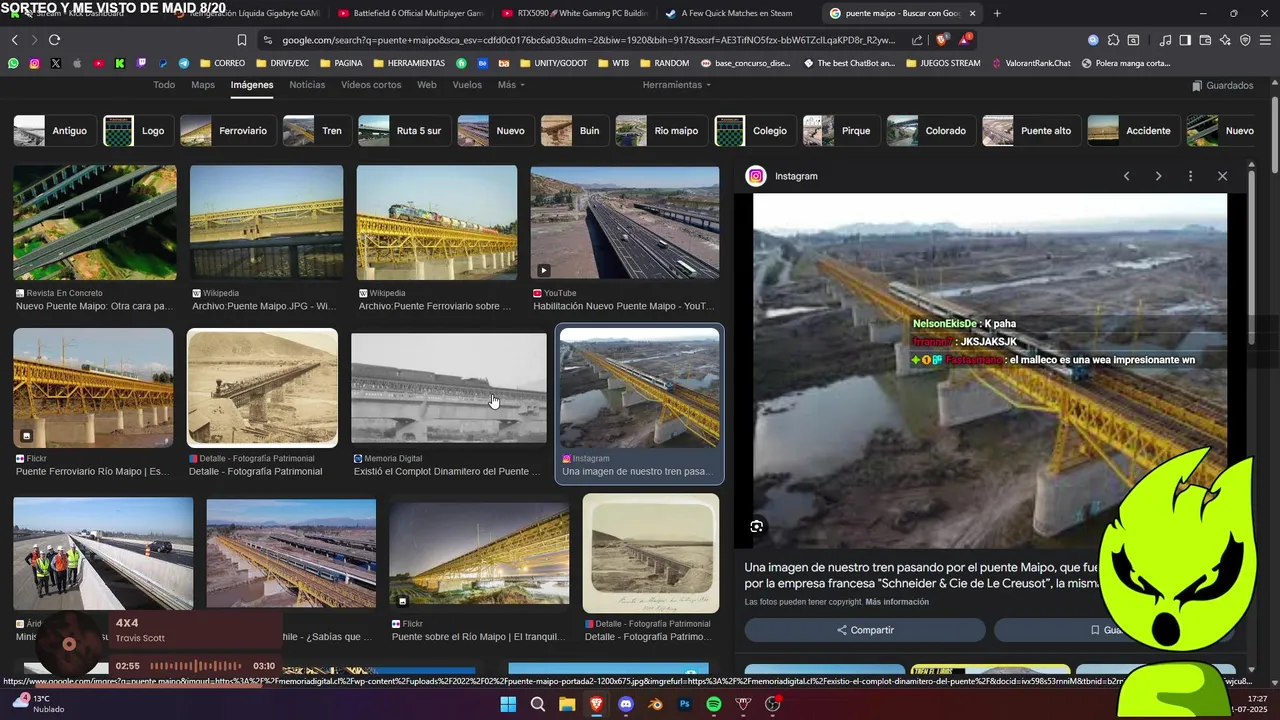This screenshot has height=720, width=1280.
Task: Expand Herramientas tools dropdown
Action: 677,85
